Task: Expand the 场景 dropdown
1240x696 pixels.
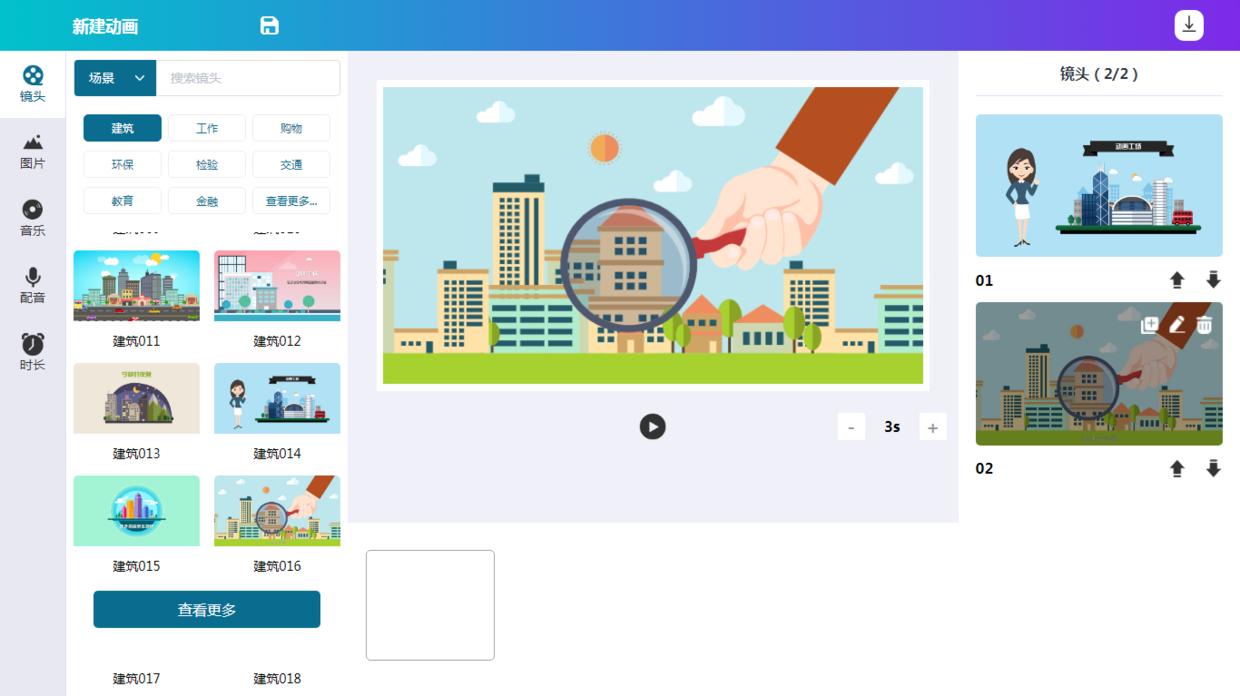Action: coord(115,78)
